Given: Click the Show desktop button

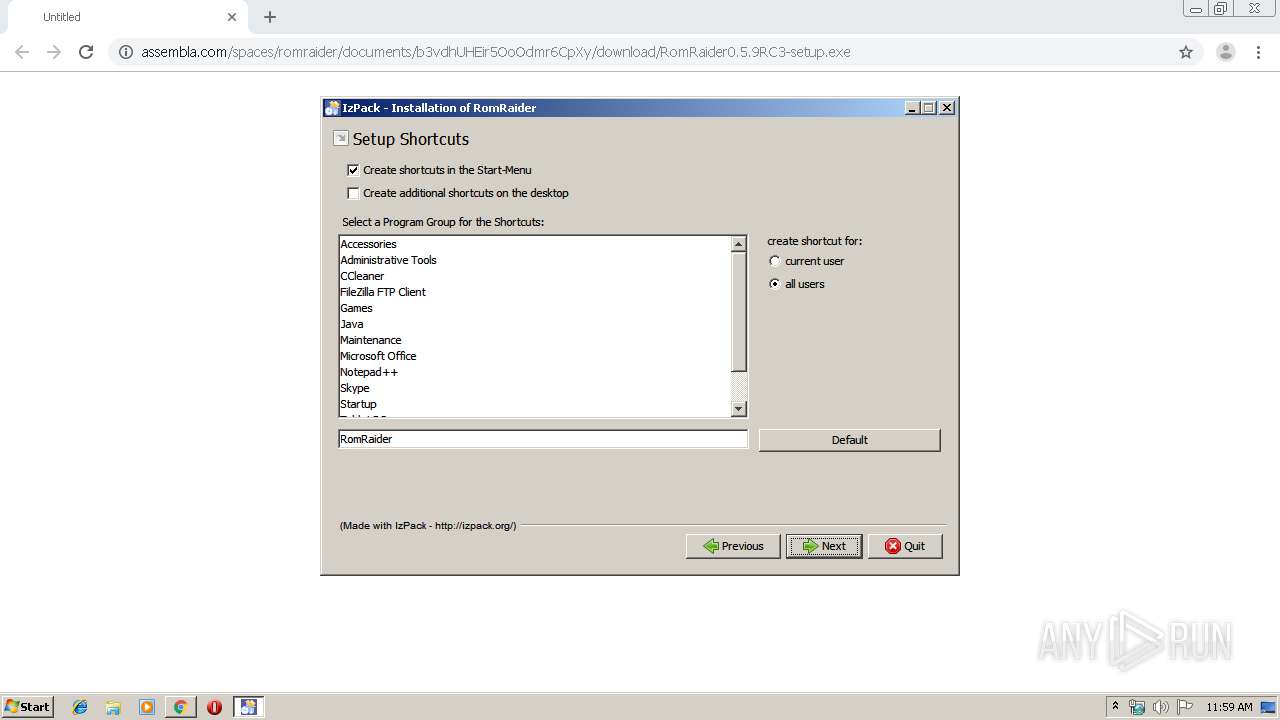Looking at the screenshot, I should [x=1270, y=707].
